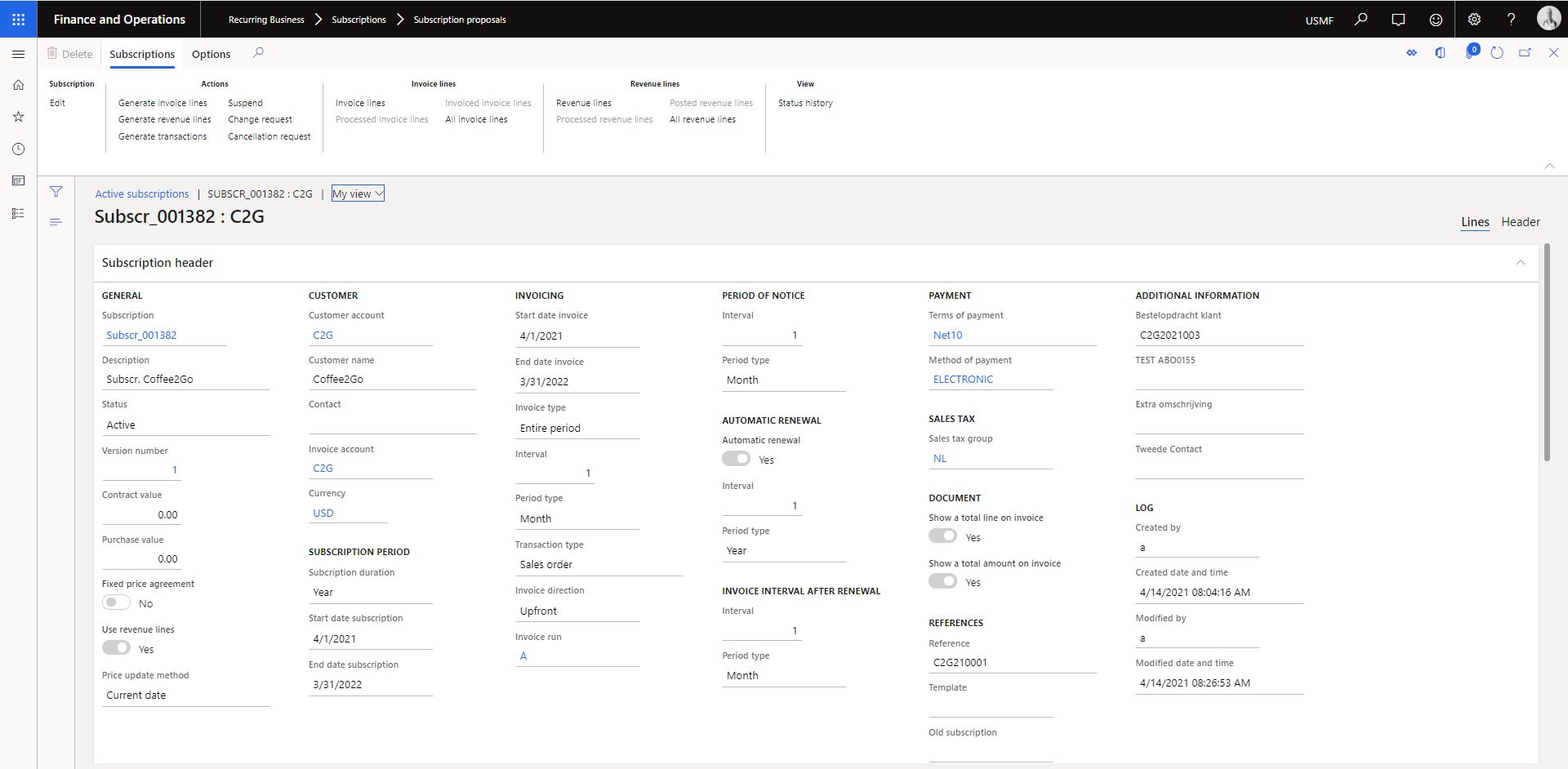
Task: Switch to the Header view
Action: tap(1520, 222)
